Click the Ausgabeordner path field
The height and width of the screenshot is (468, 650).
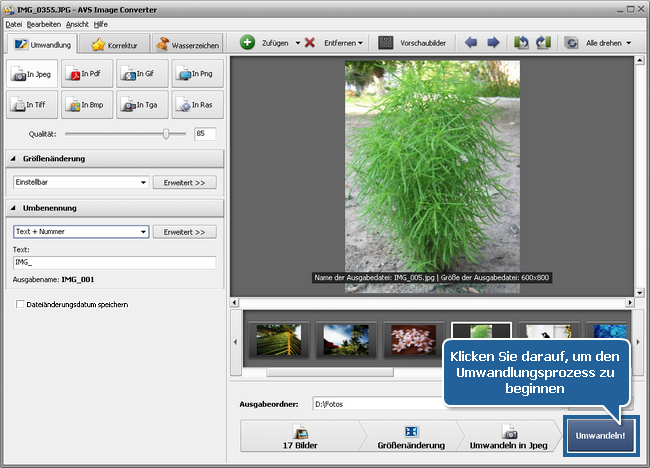click(x=378, y=404)
